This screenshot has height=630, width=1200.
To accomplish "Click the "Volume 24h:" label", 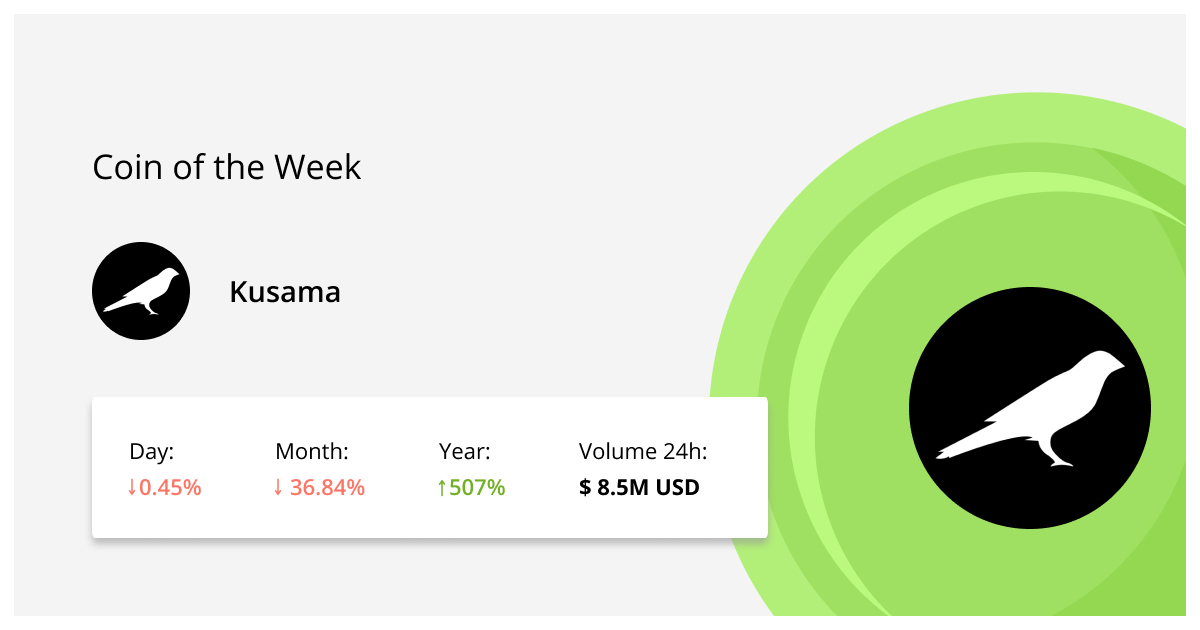I will [x=643, y=451].
